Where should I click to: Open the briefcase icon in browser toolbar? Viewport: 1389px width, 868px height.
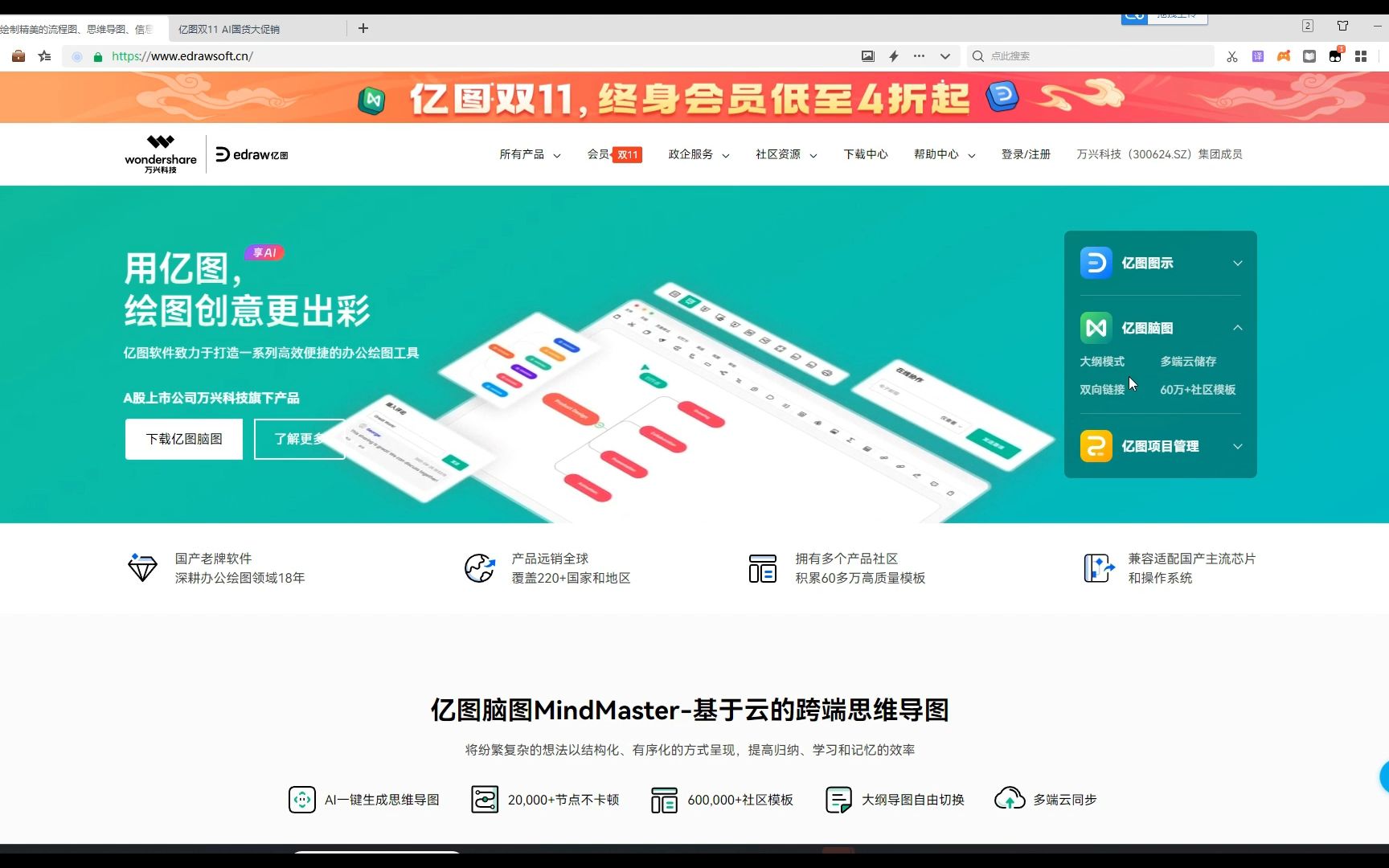click(x=18, y=56)
